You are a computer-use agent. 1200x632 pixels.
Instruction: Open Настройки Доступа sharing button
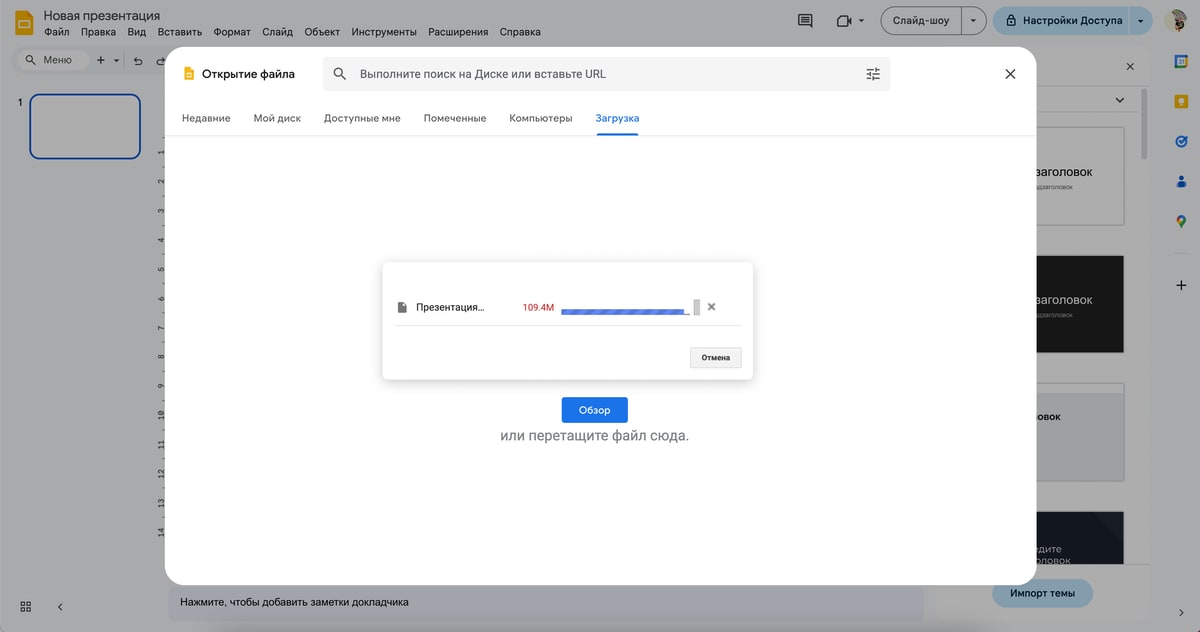click(1063, 20)
